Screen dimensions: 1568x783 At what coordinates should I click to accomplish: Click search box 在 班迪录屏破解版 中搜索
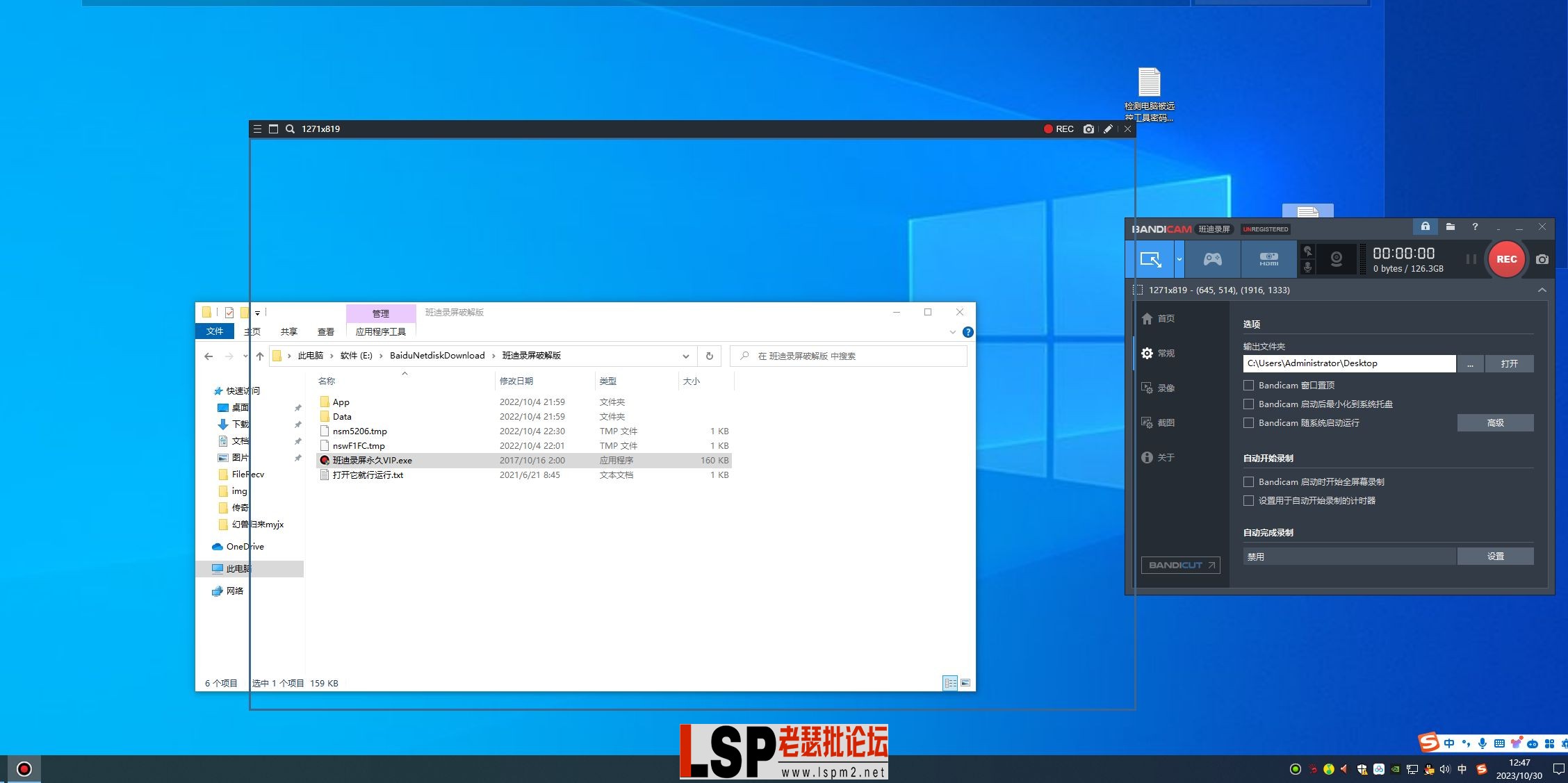coord(849,356)
